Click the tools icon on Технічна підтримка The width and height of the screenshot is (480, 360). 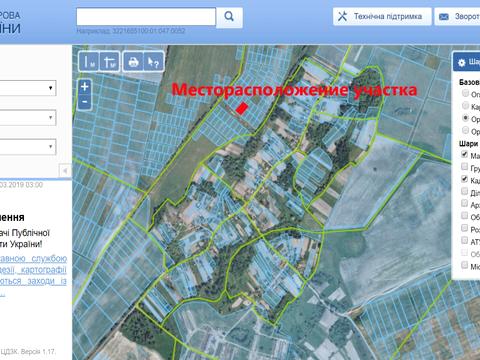coord(342,16)
